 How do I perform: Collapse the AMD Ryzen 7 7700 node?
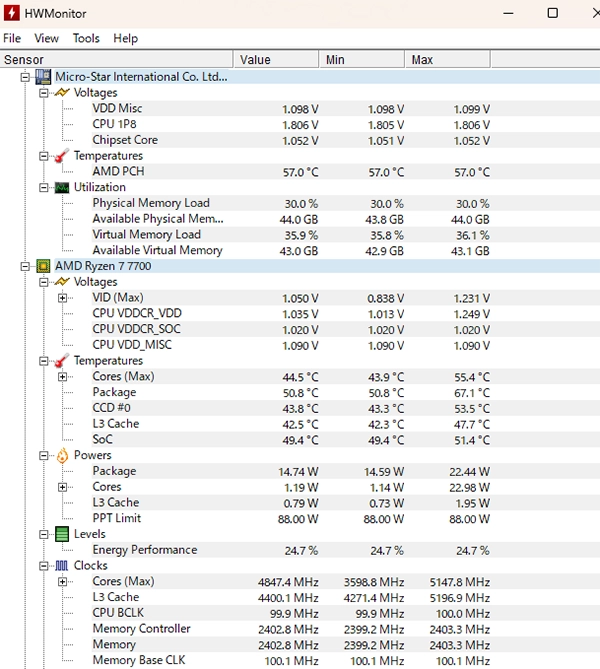coord(26,266)
